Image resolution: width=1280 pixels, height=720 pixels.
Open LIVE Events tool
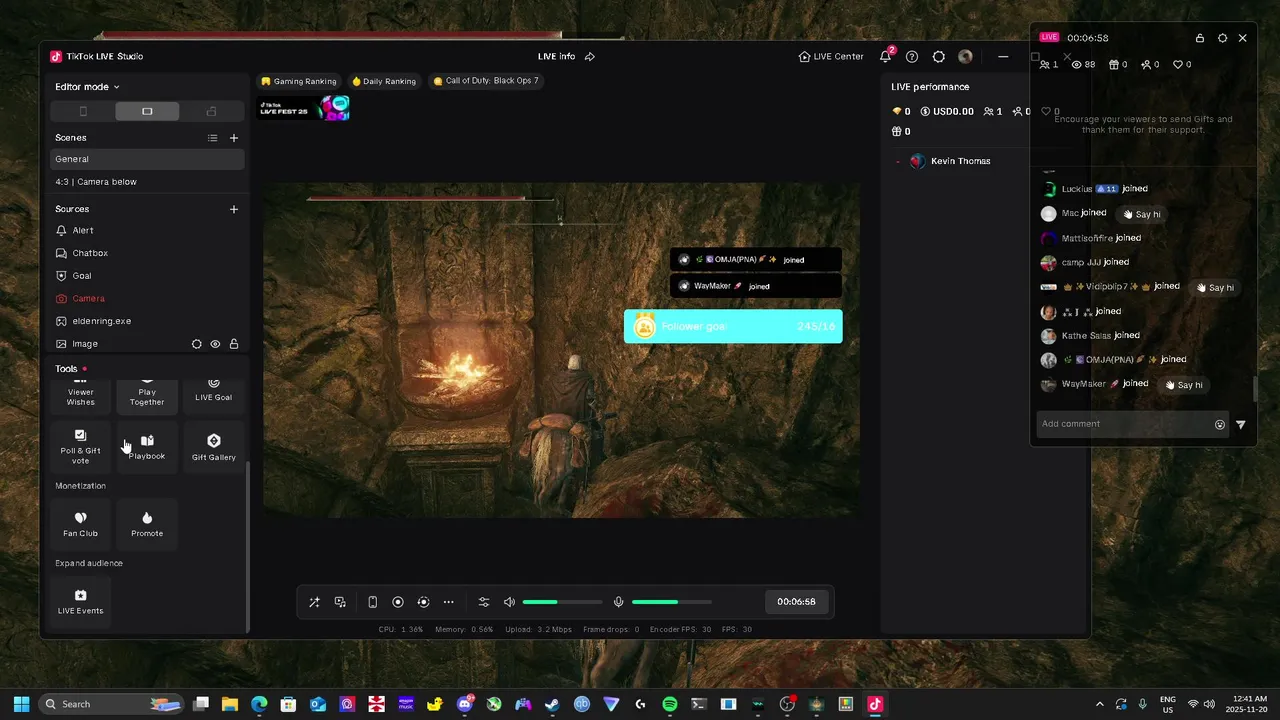[x=81, y=601]
